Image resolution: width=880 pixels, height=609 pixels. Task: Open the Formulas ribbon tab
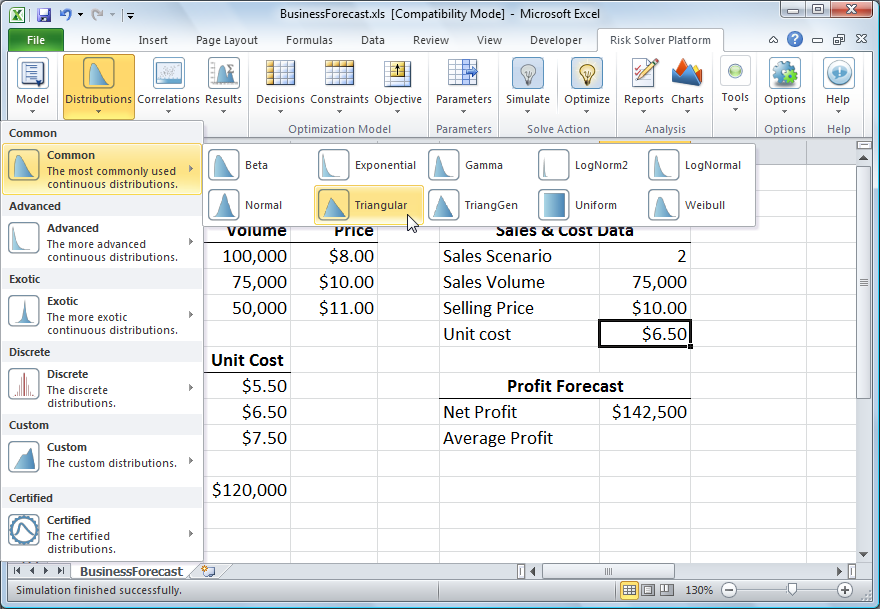click(x=309, y=41)
